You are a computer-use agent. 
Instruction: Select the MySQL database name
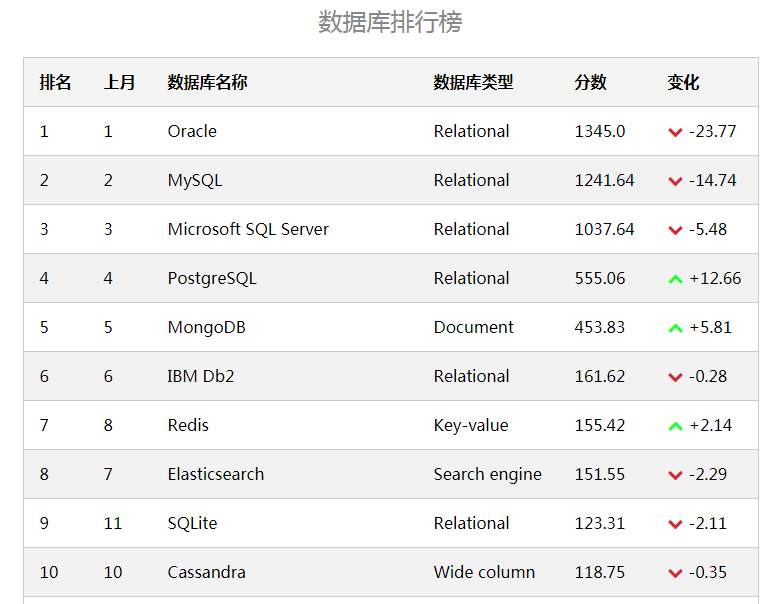coord(195,180)
